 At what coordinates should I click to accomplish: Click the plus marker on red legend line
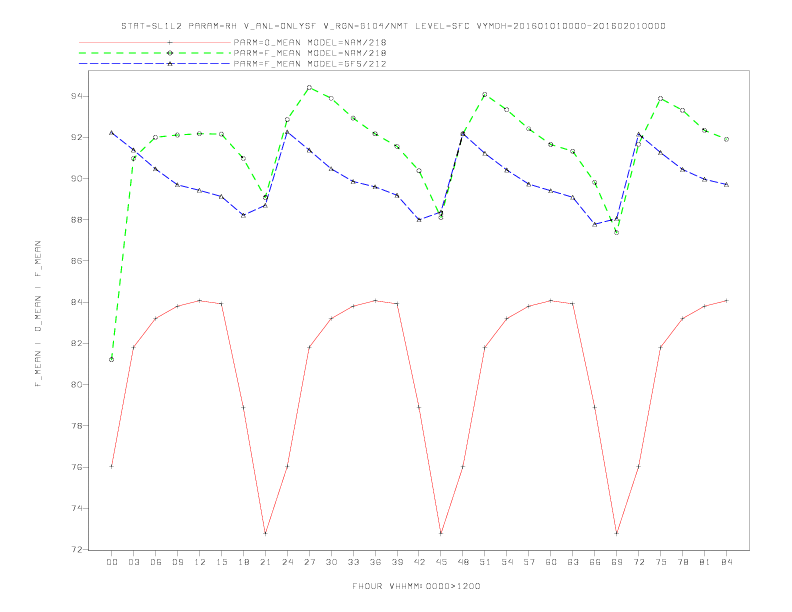click(x=170, y=42)
